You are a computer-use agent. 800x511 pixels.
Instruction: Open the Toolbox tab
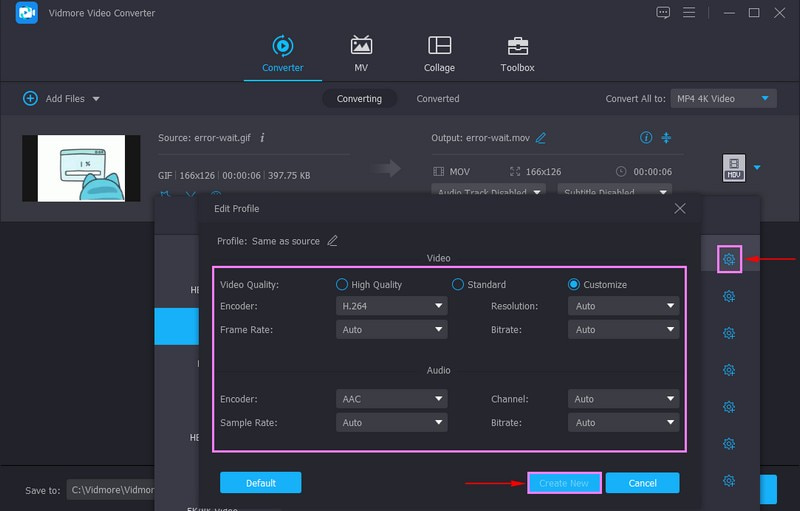517,53
